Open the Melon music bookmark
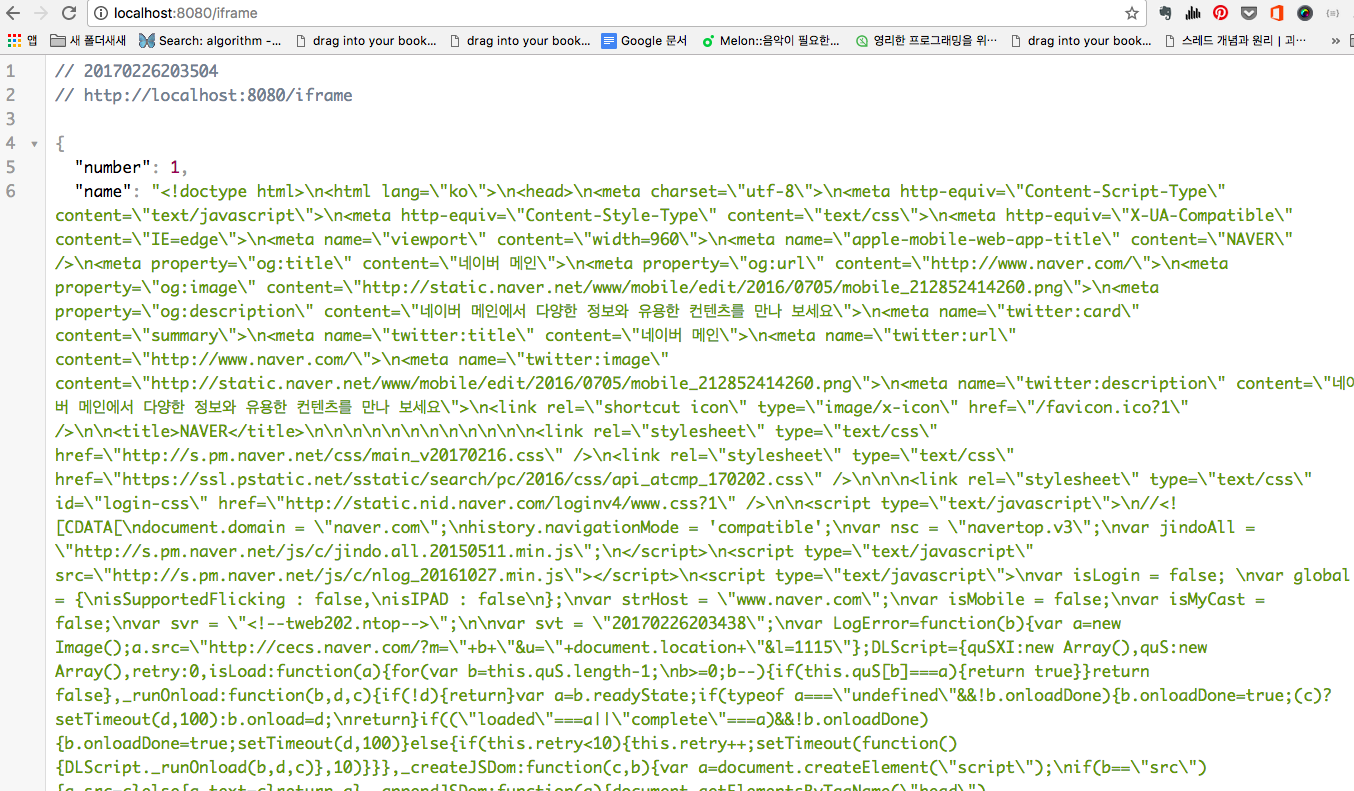Screen dimensions: 1354x791 click(771, 41)
